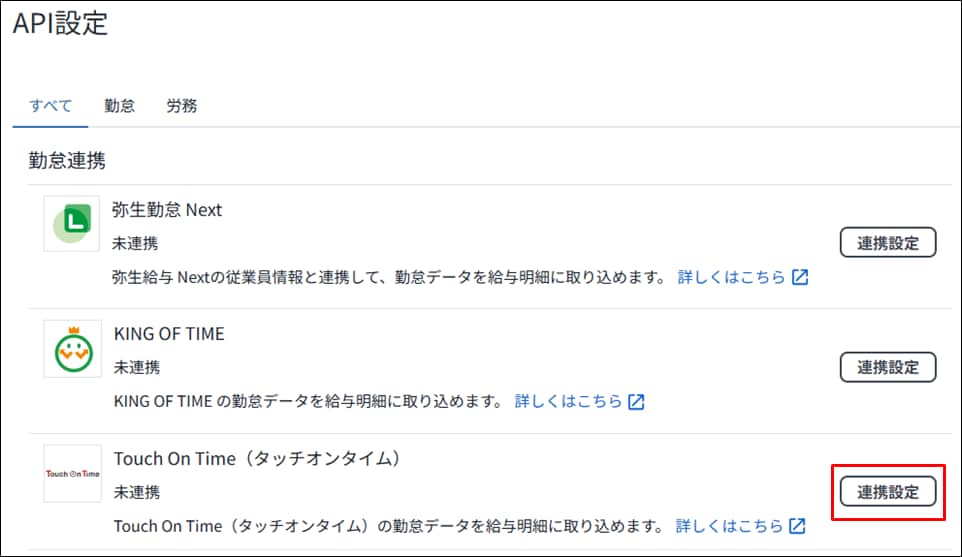Follow 詳しくはこちら link for KING OF TIME
Image resolution: width=962 pixels, height=557 pixels.
click(568, 402)
